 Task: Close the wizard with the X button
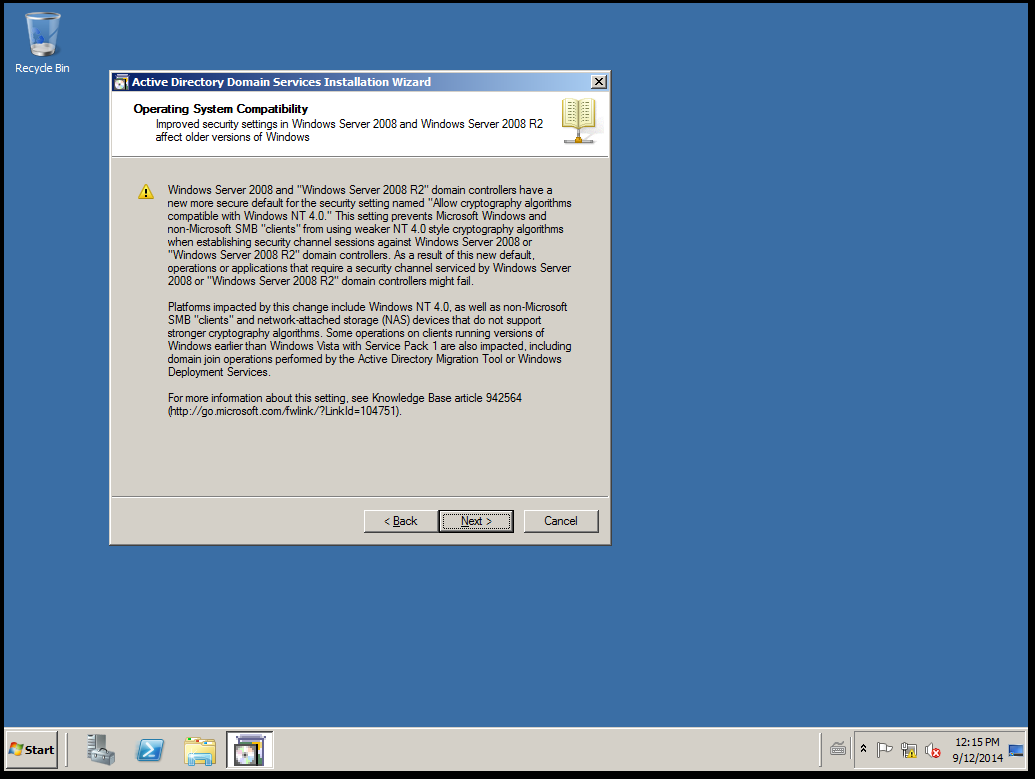[599, 82]
